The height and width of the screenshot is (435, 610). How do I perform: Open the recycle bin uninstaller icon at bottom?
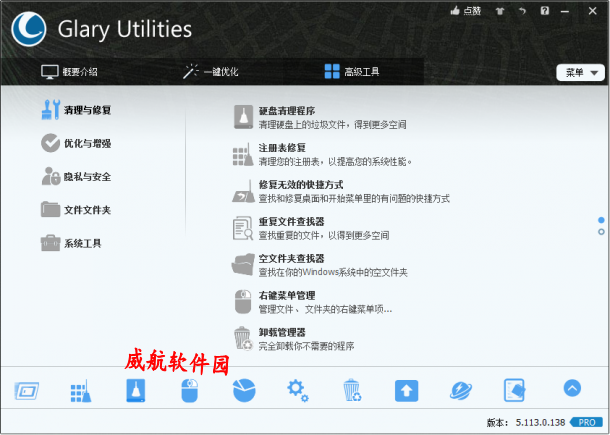coord(351,390)
